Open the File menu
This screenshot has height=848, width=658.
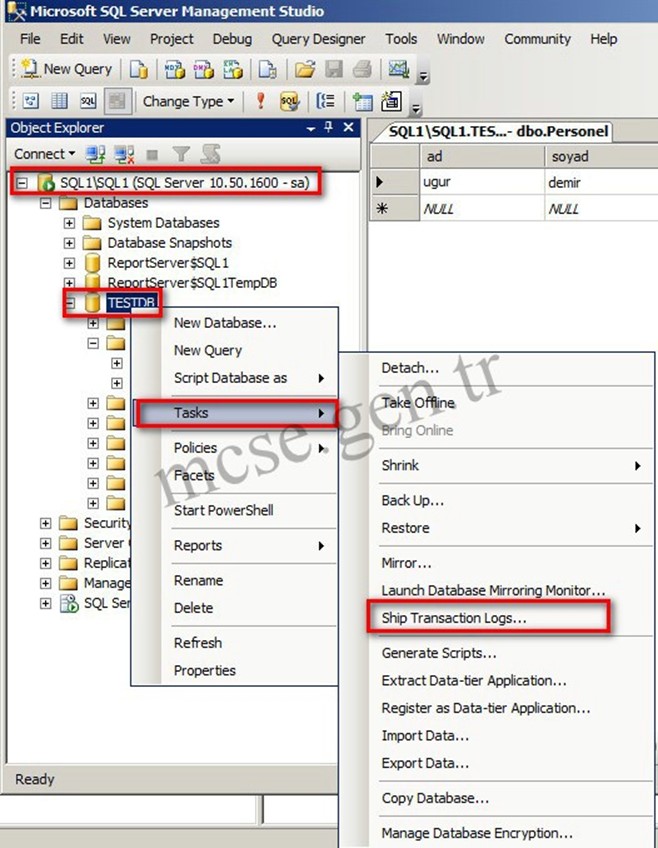[x=30, y=39]
